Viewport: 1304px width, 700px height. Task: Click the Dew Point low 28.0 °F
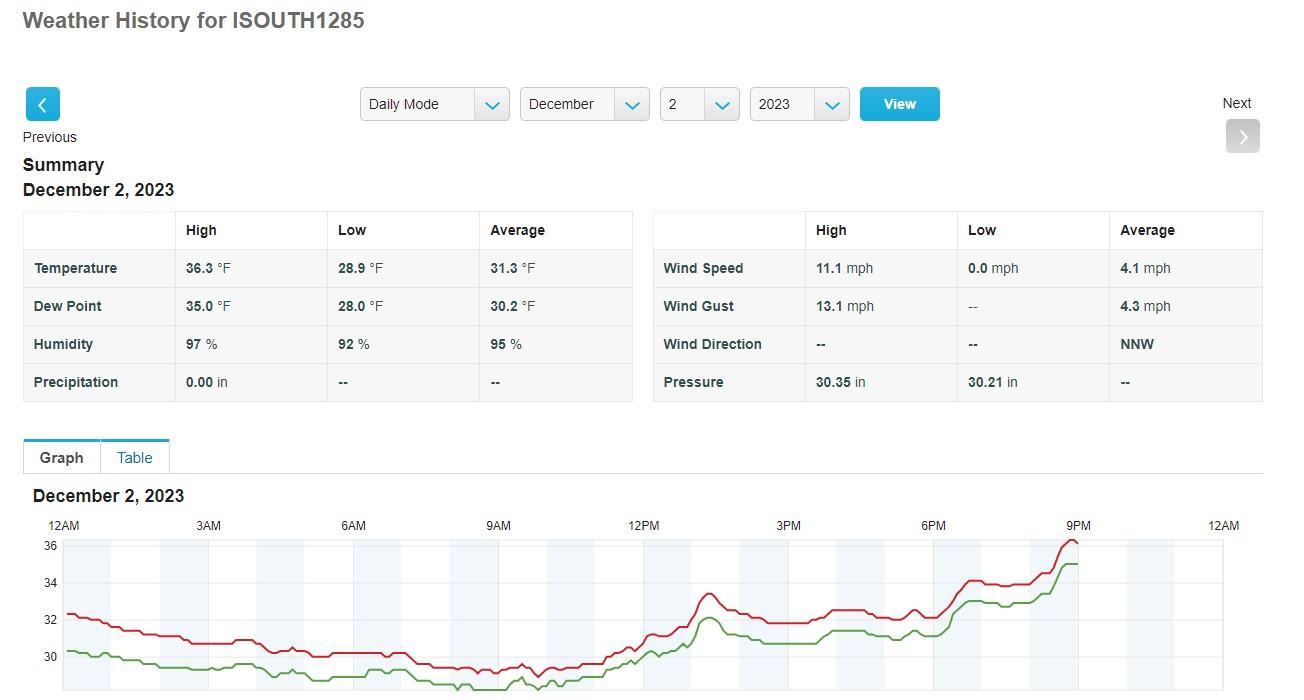pos(360,306)
